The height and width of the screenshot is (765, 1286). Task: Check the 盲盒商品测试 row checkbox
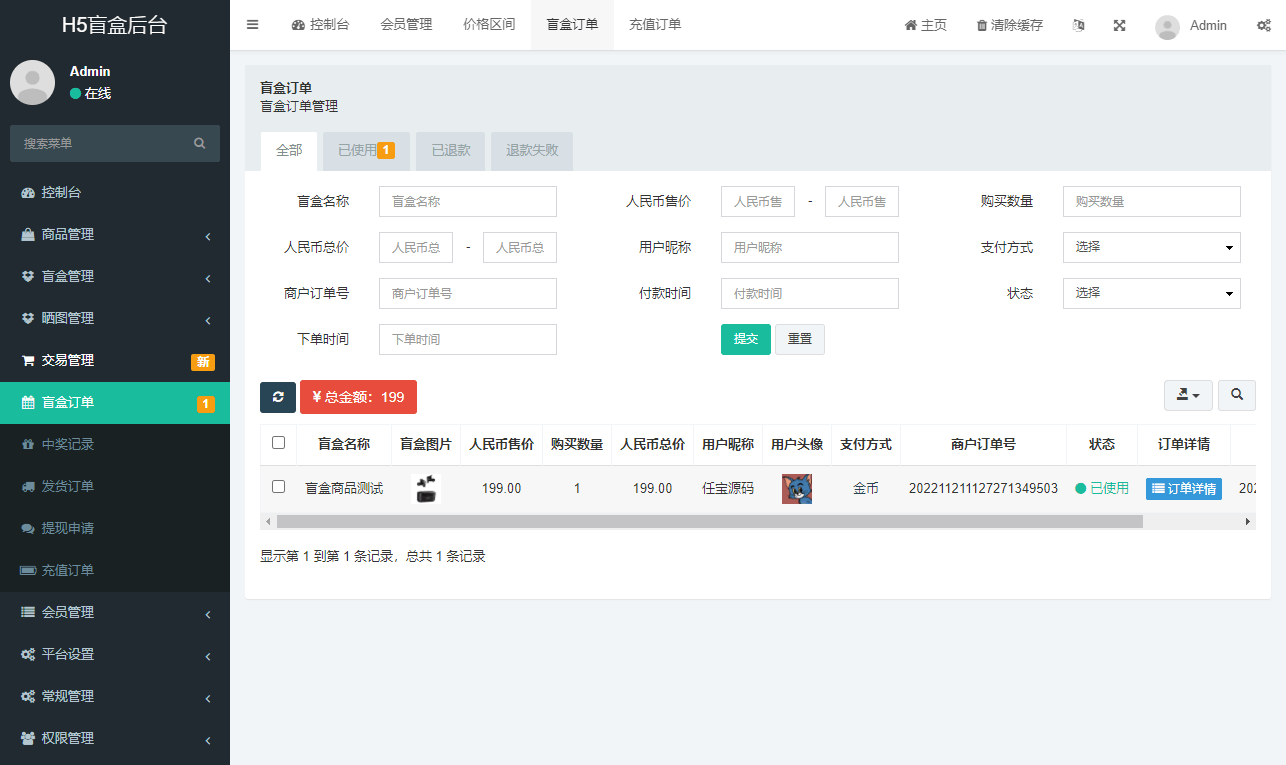[278, 487]
